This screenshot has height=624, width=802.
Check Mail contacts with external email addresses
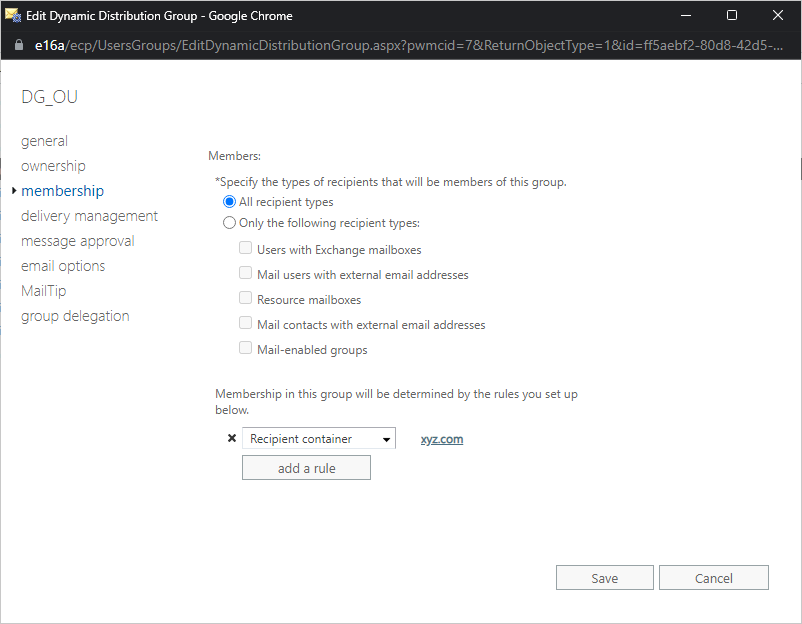tap(245, 322)
